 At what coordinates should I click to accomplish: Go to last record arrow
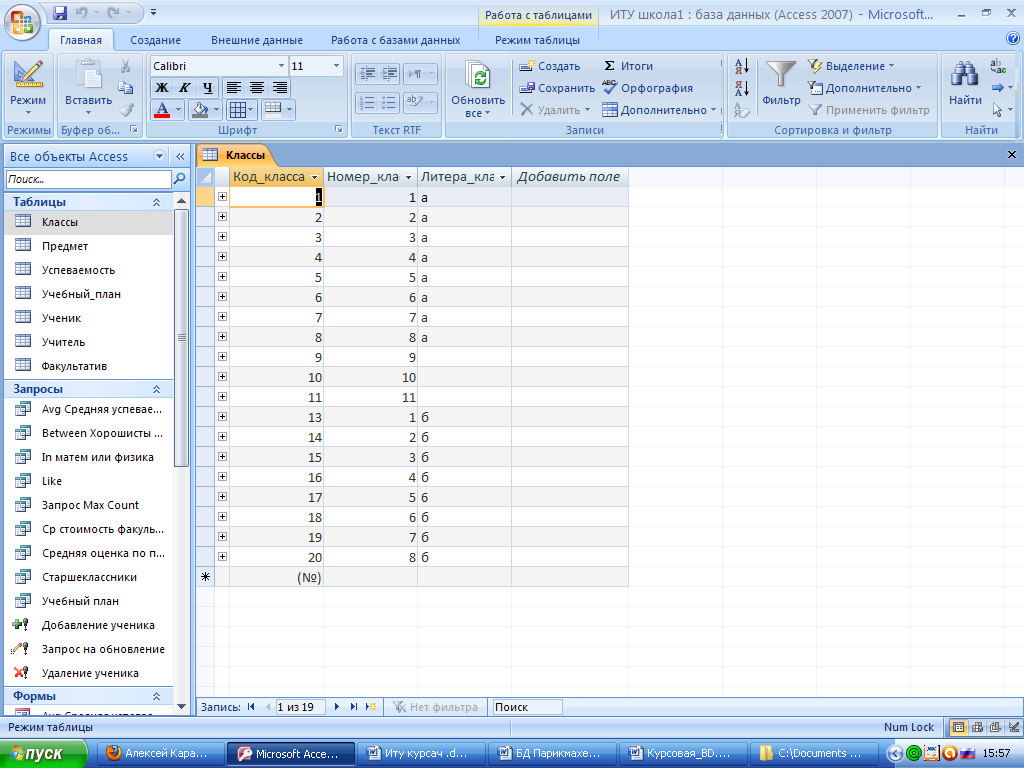point(354,707)
